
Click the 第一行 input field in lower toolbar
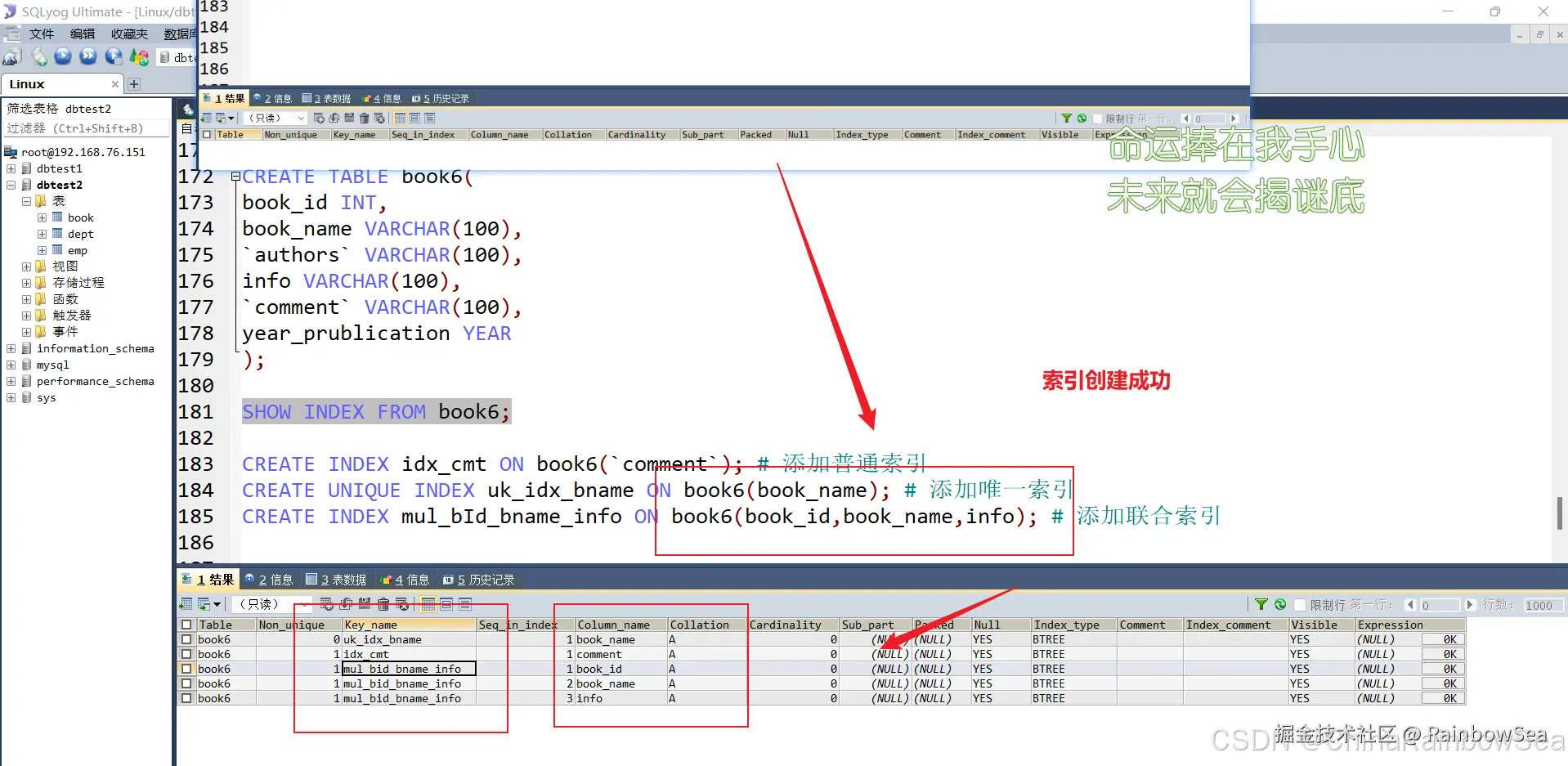(x=1440, y=605)
